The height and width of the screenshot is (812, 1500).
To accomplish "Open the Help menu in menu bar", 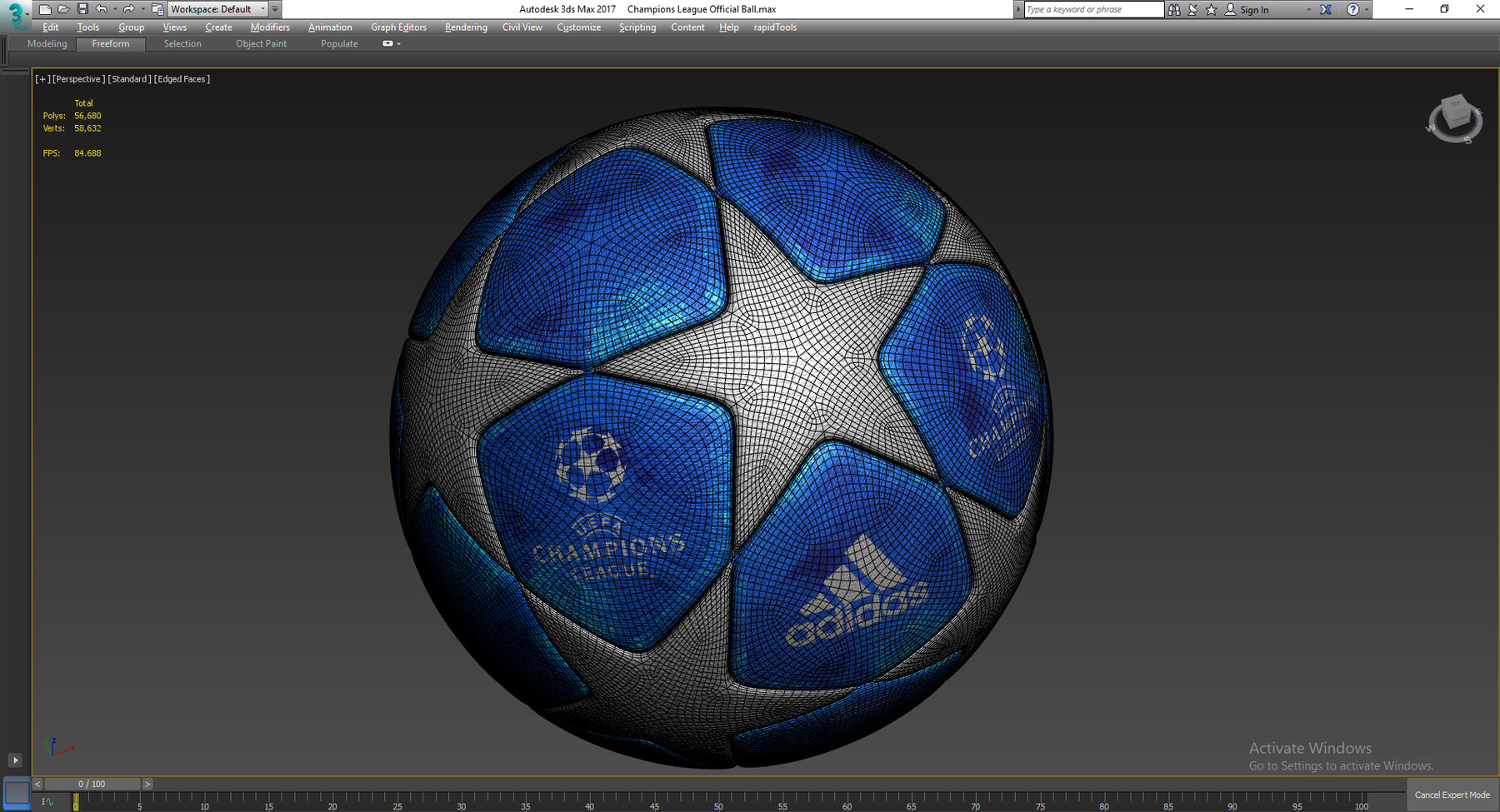I will [729, 27].
